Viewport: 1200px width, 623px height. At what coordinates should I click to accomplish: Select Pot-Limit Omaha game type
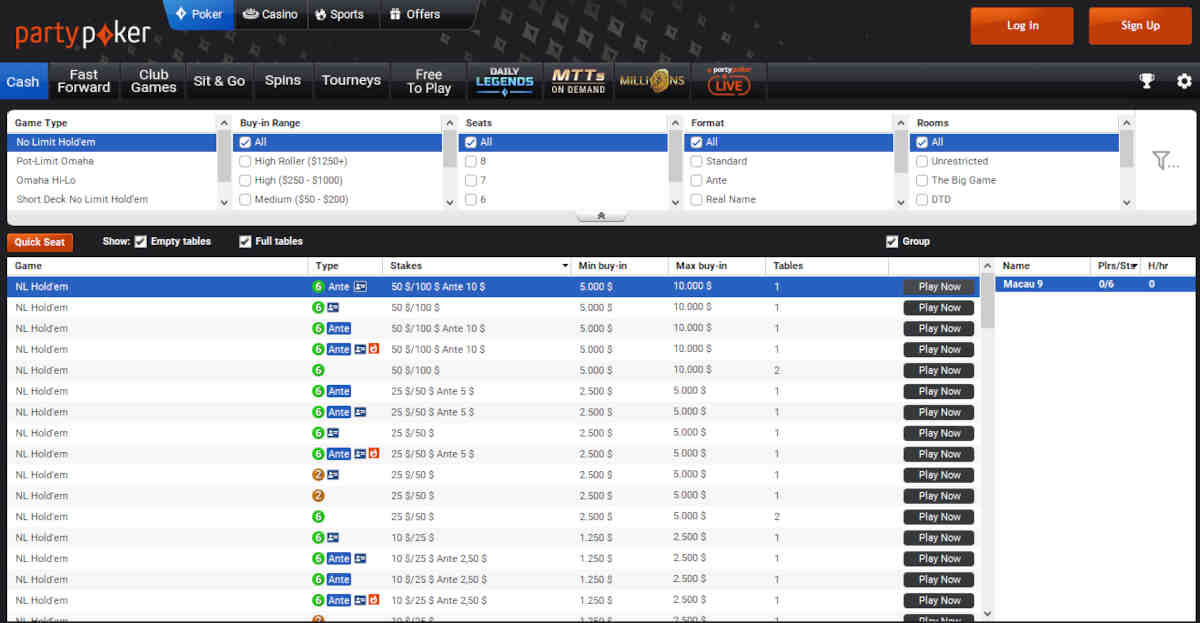coord(112,161)
